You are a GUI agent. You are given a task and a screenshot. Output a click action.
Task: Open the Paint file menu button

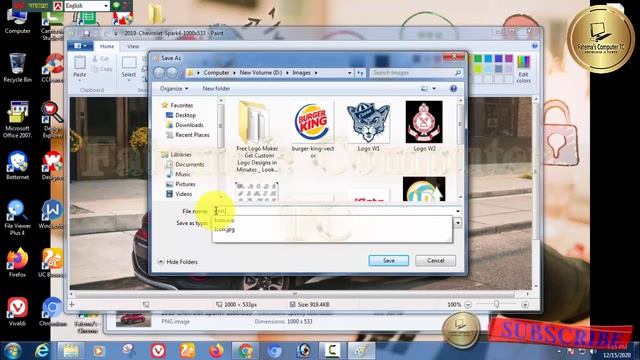click(x=80, y=46)
